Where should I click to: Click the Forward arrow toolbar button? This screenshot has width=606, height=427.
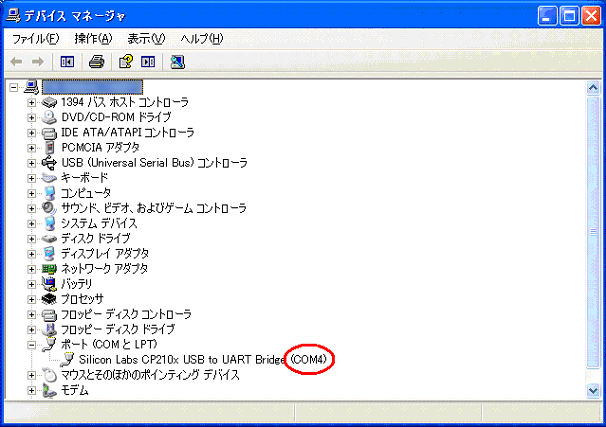pyautogui.click(x=37, y=61)
